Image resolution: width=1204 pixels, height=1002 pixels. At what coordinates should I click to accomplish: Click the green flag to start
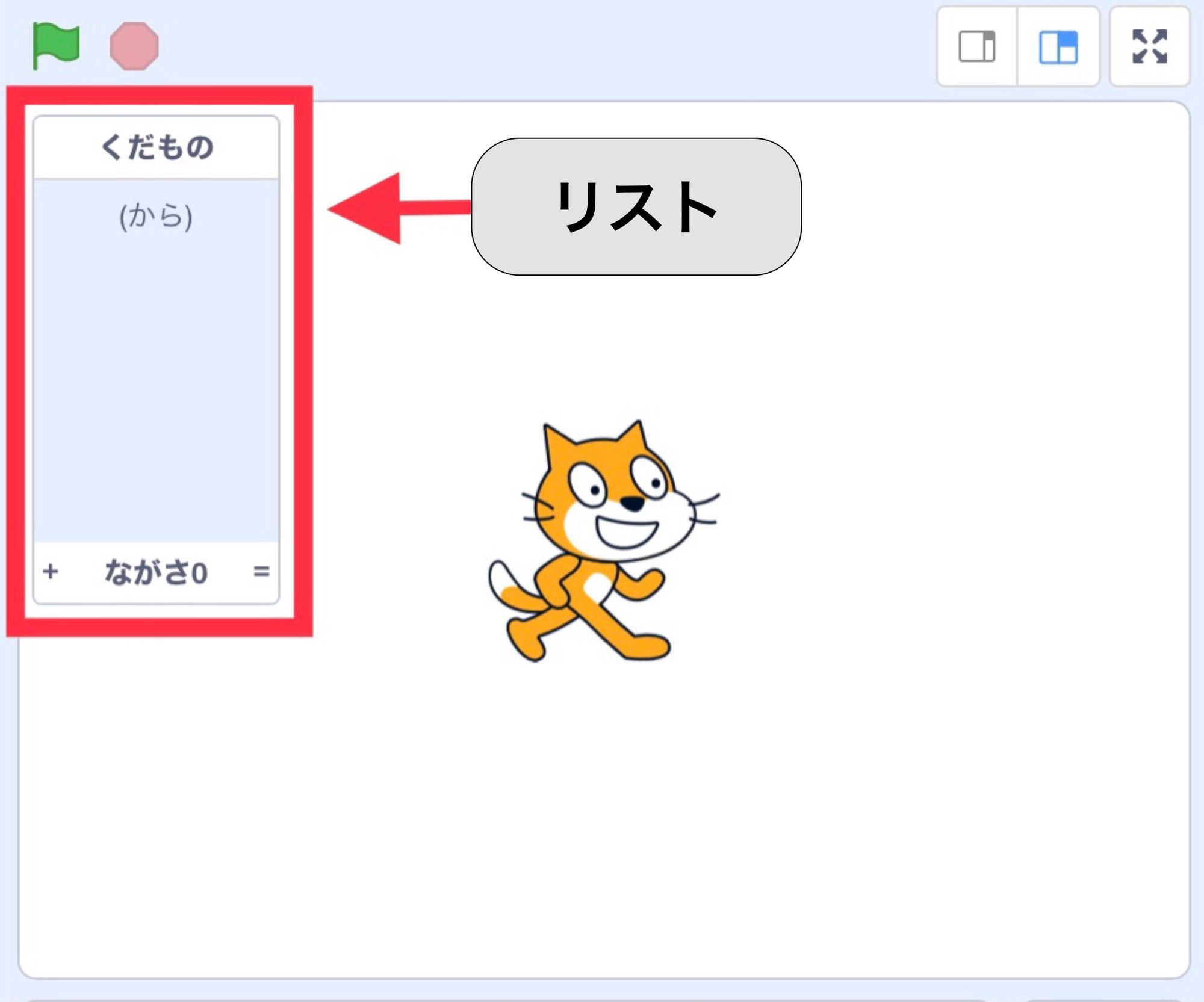(x=55, y=46)
